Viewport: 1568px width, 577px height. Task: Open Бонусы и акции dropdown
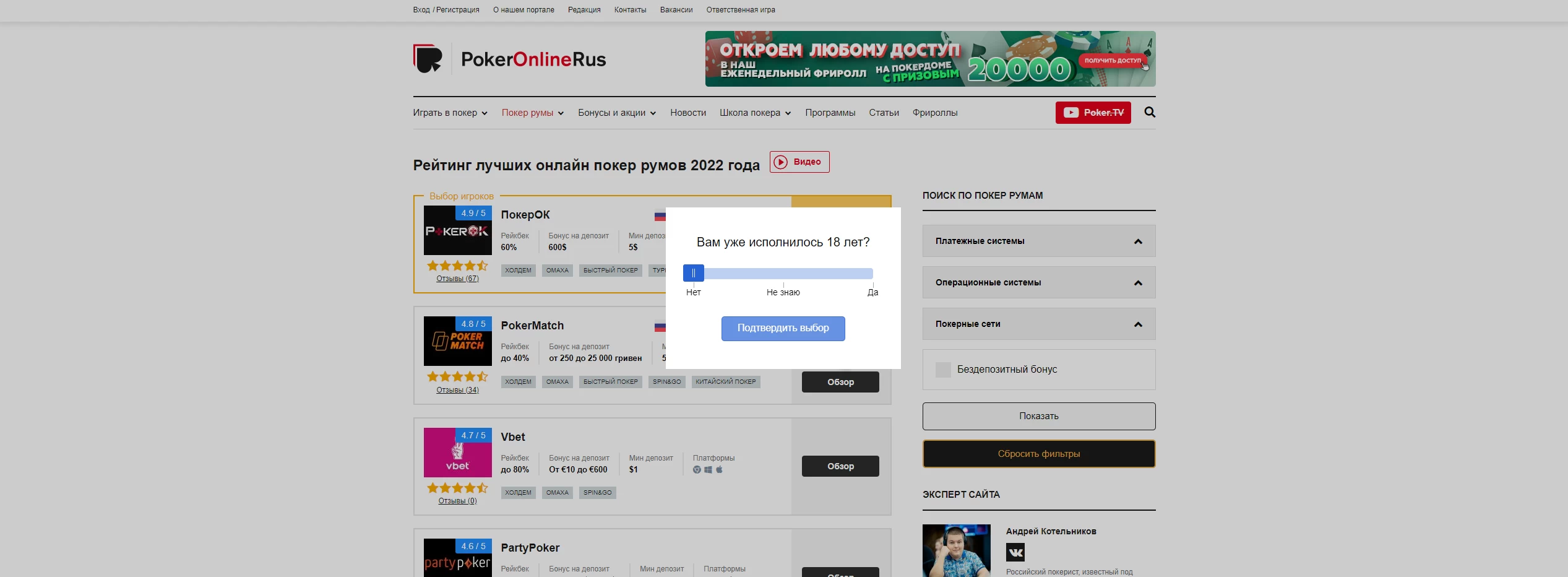(617, 113)
